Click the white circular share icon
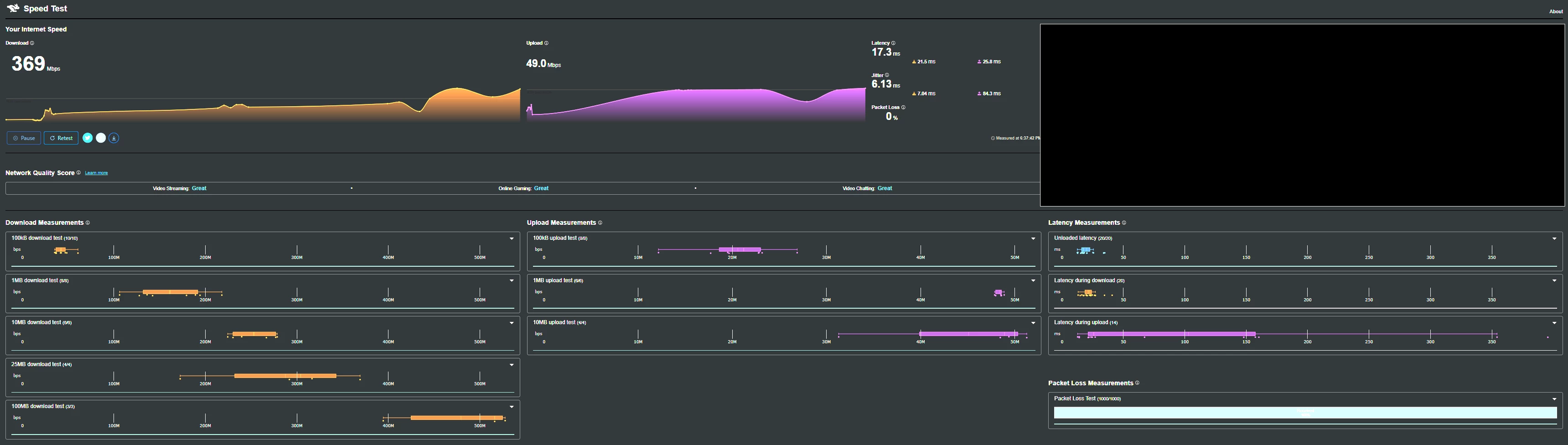 pos(101,138)
